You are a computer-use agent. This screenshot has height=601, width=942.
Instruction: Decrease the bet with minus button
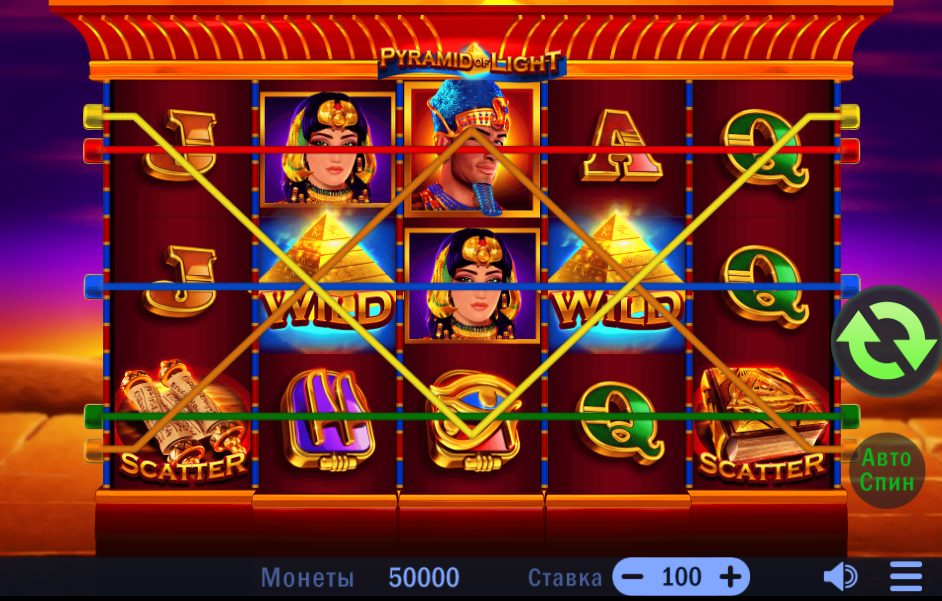pos(633,577)
